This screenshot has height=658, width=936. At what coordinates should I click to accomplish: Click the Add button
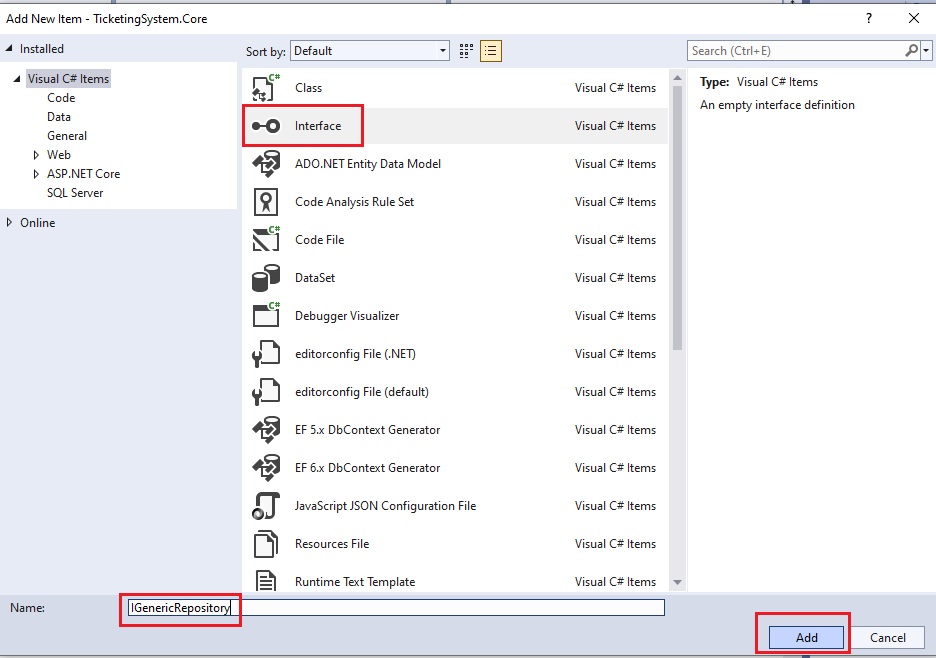pos(806,638)
